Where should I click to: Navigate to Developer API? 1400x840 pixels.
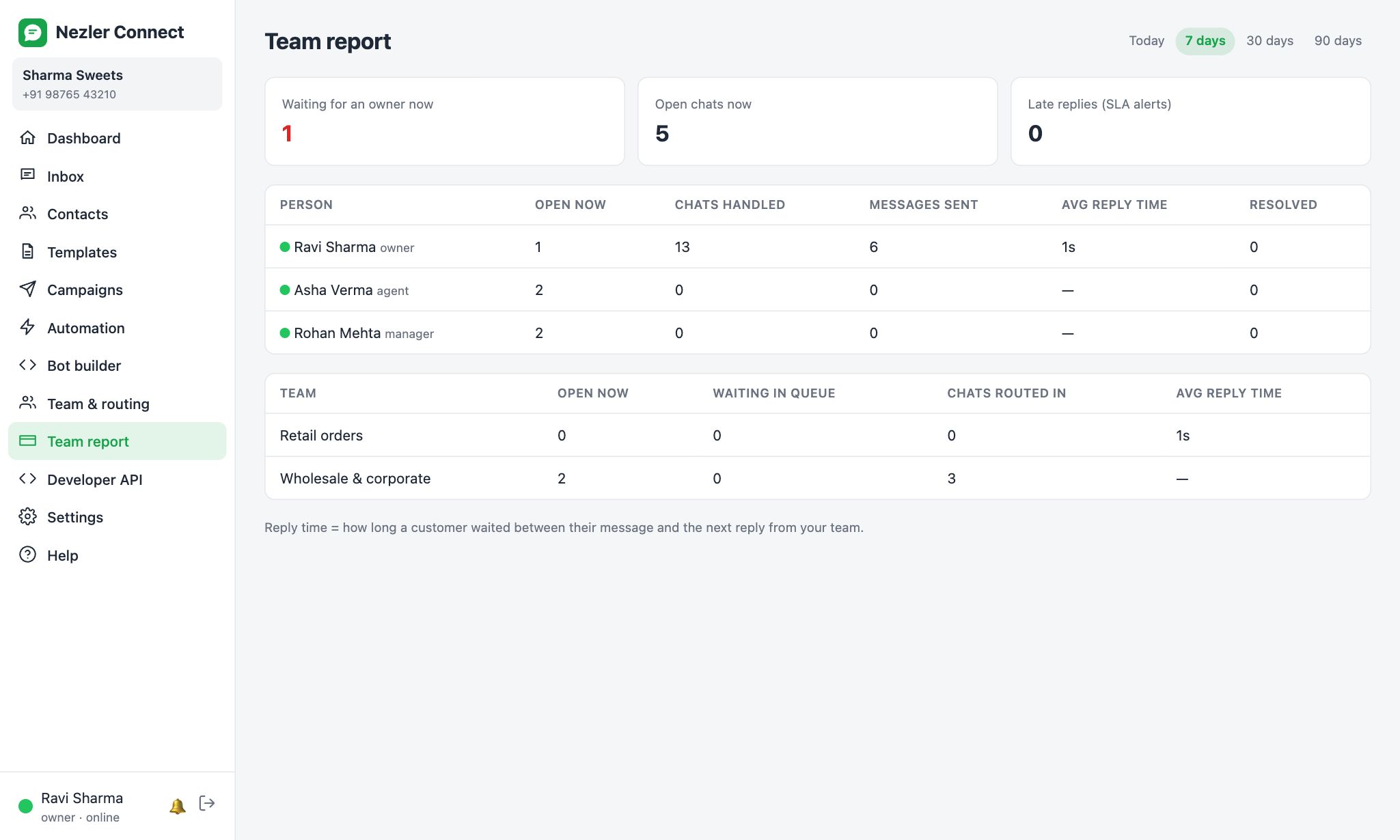(x=117, y=479)
